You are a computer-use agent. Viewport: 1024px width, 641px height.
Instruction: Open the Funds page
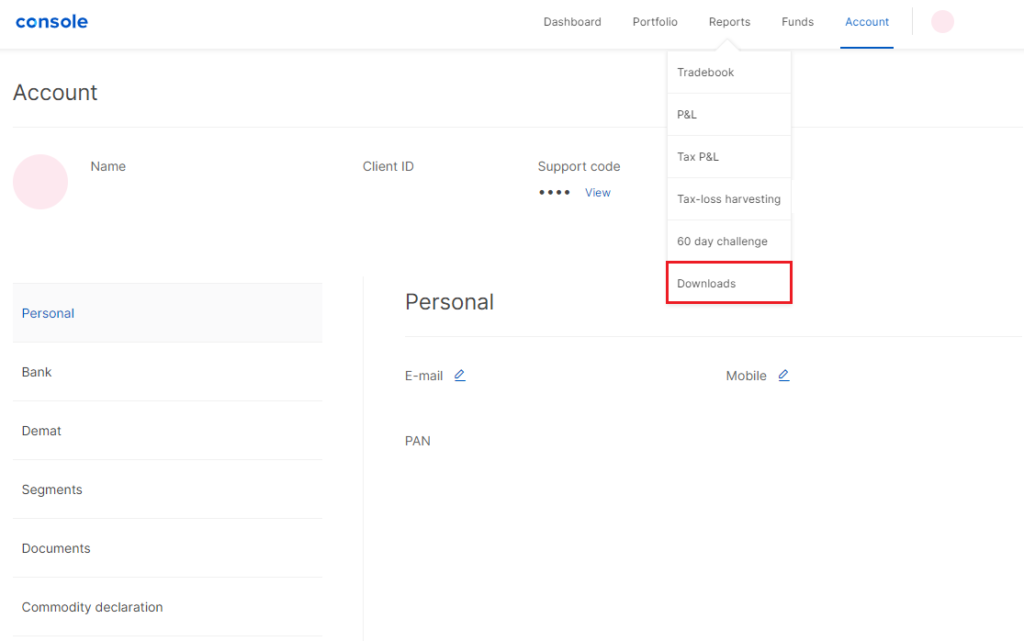pyautogui.click(x=797, y=21)
